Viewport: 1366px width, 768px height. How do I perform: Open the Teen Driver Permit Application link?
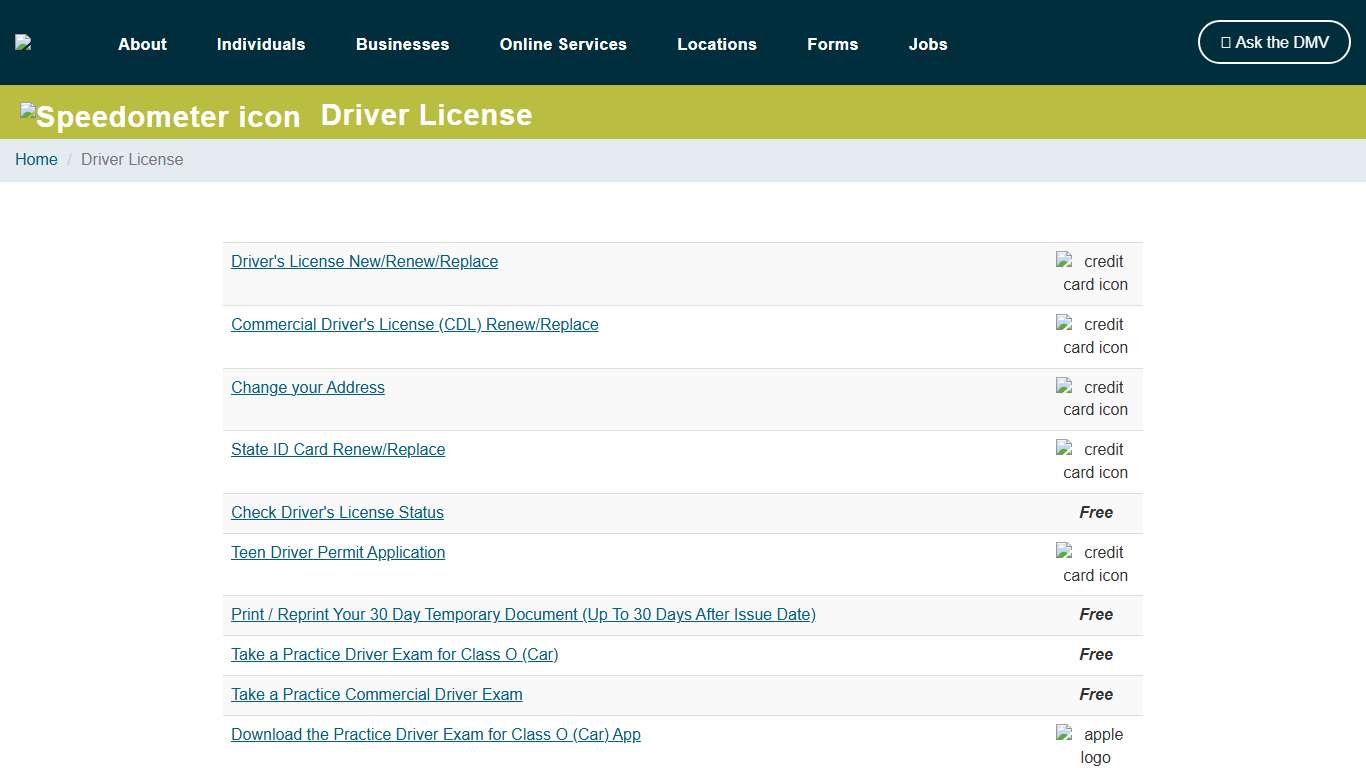point(338,552)
